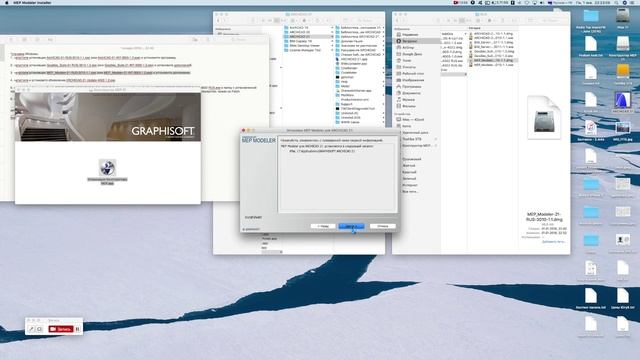The height and width of the screenshot is (360, 640).
Task: Click the ARCHICAD-21-Update link in the text document
Action: coord(91,80)
